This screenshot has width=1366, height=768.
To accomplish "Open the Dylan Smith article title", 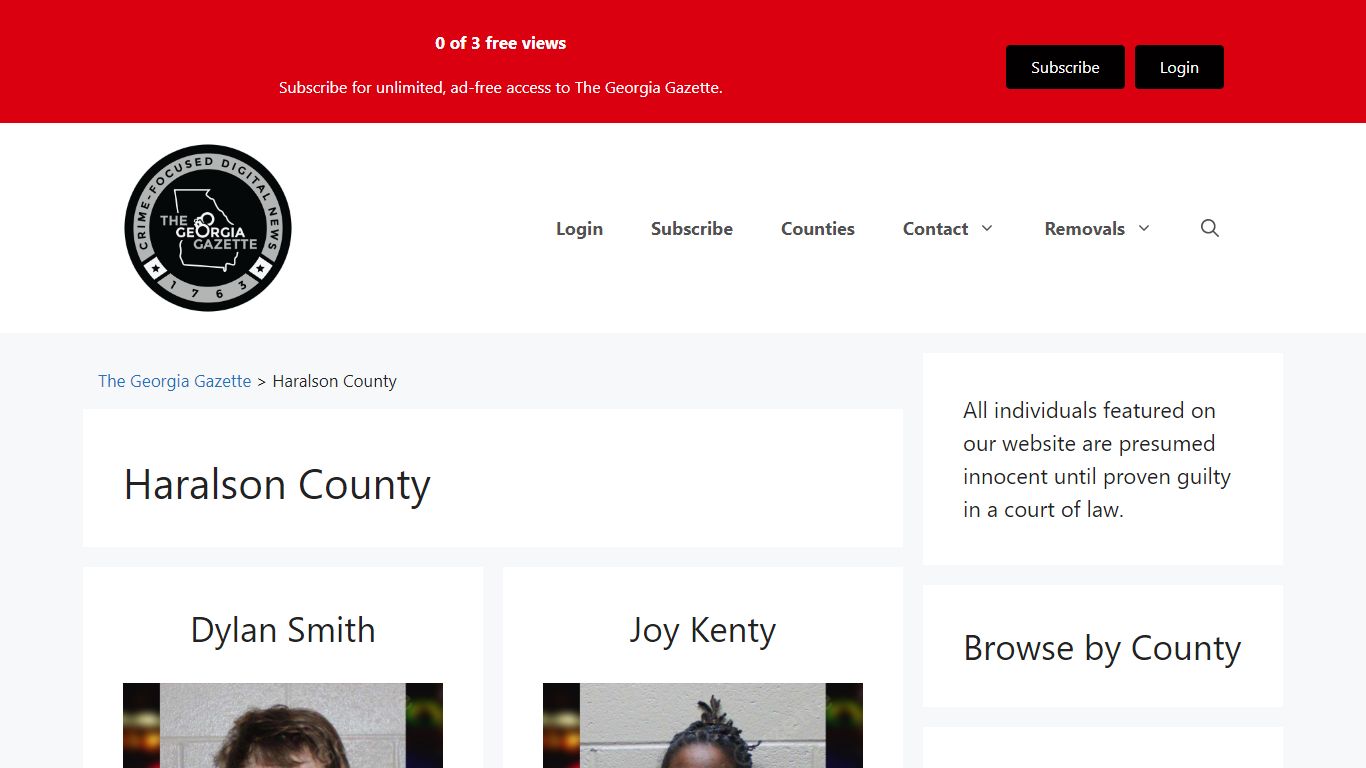I will [283, 630].
